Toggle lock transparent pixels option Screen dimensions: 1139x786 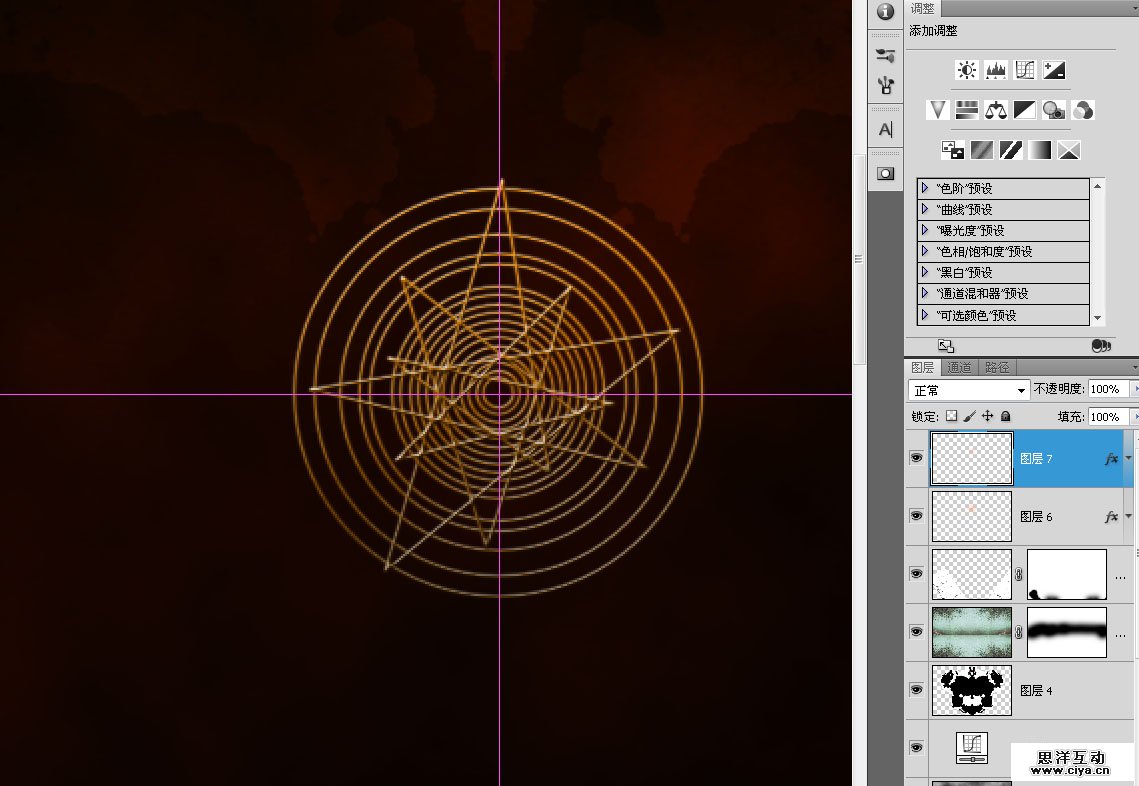tap(951, 416)
